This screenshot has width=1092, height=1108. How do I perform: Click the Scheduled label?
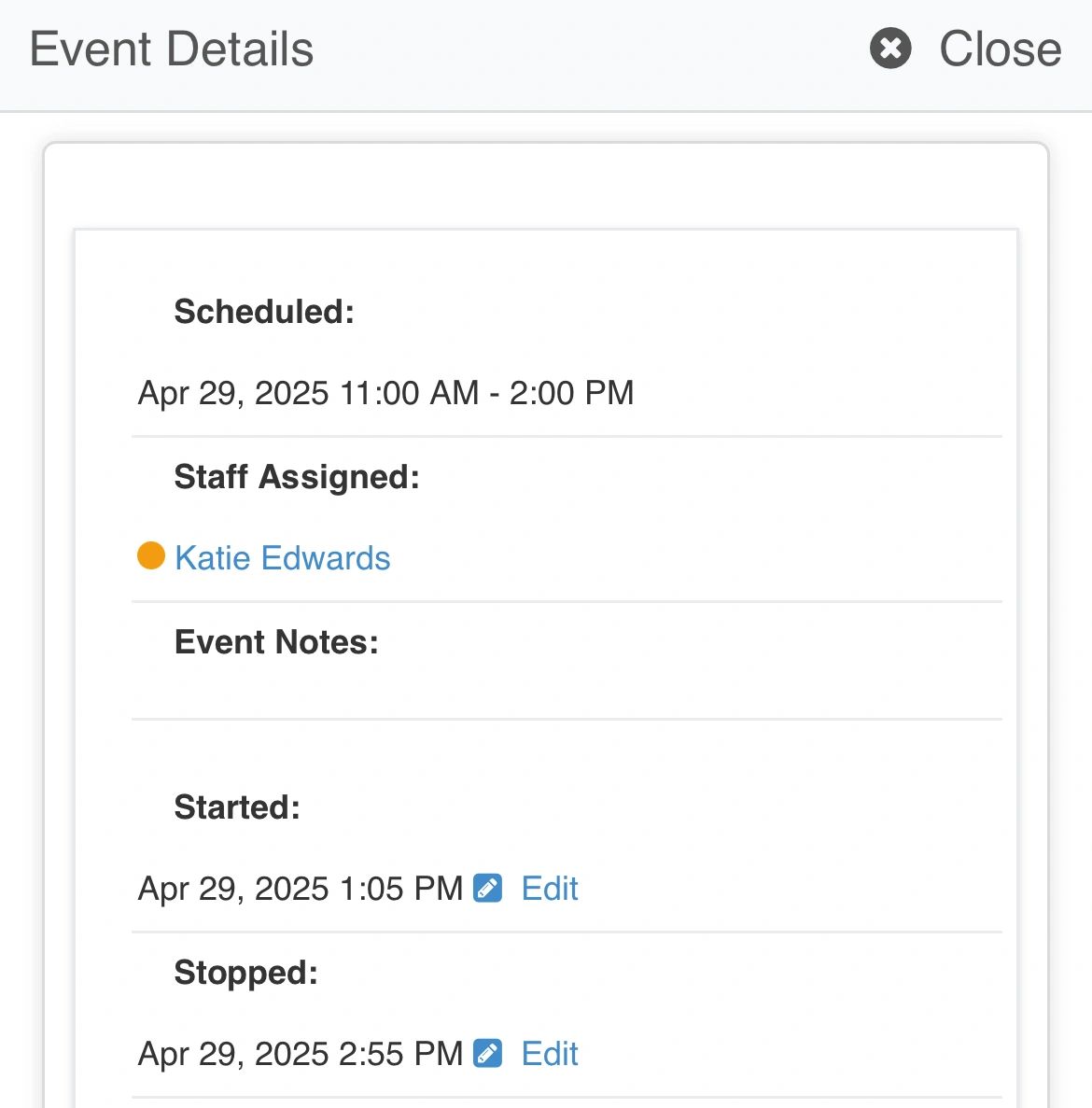pos(264,312)
